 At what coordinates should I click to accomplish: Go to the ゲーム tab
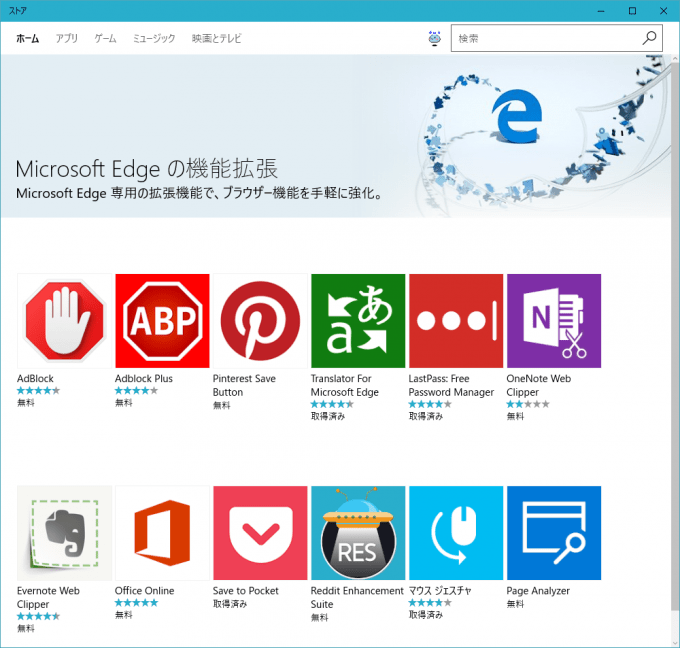click(x=105, y=39)
